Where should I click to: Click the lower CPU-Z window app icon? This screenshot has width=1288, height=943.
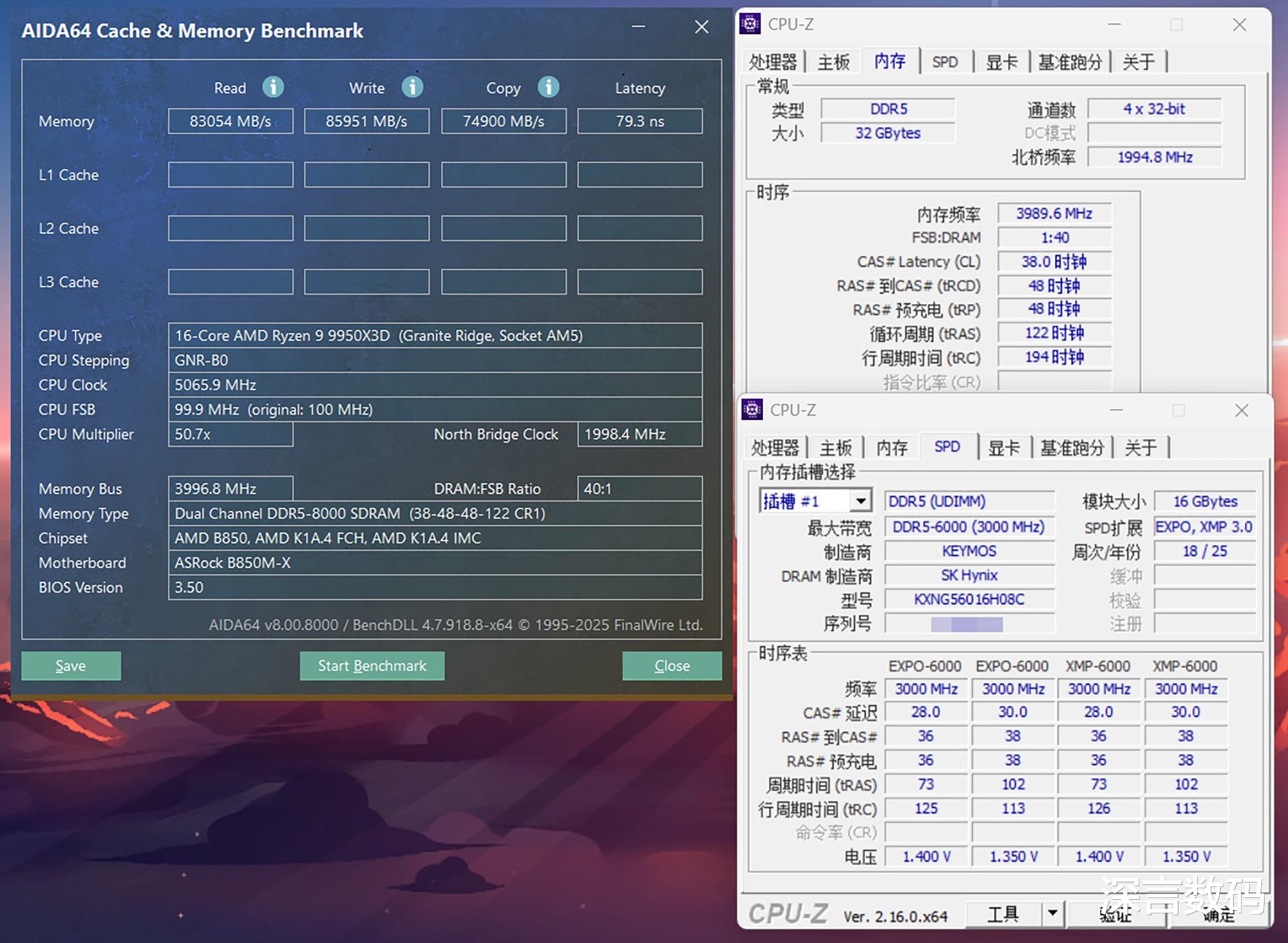coord(752,410)
